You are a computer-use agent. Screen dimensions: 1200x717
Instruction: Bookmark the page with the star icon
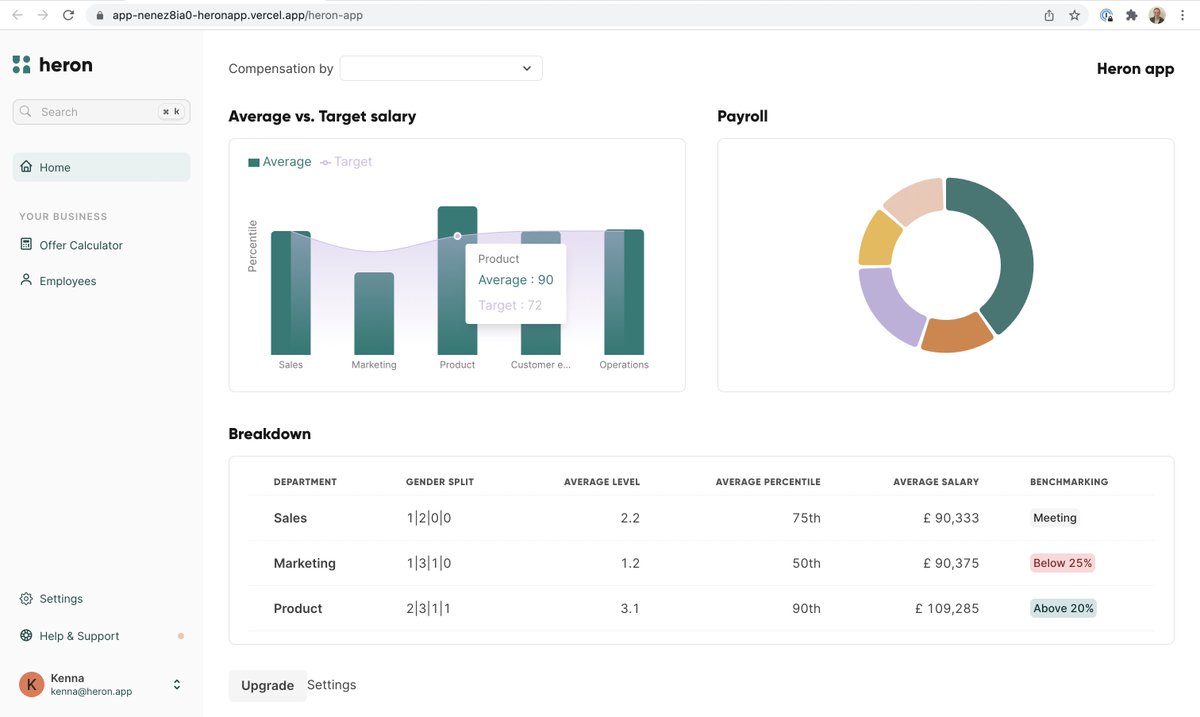1074,15
